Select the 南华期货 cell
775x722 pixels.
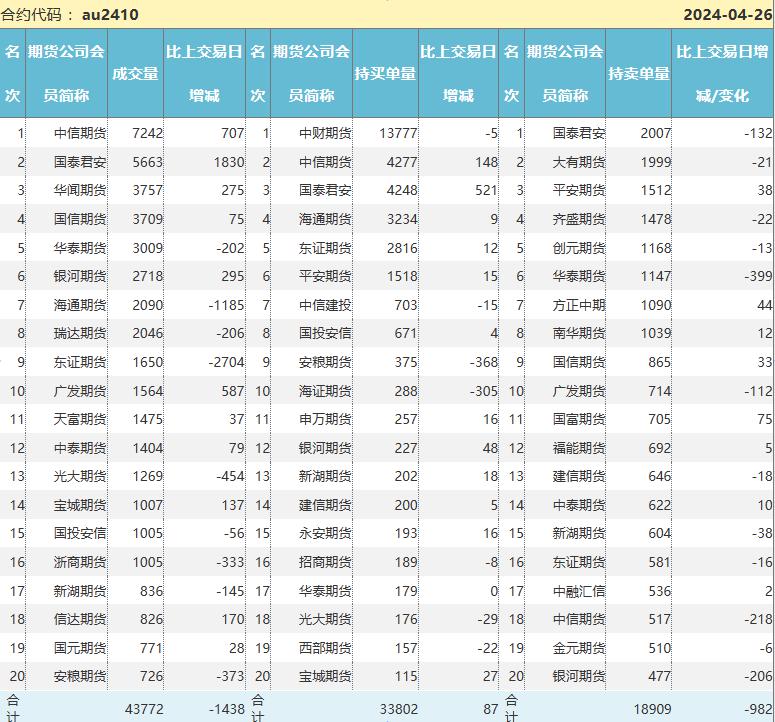(x=579, y=334)
